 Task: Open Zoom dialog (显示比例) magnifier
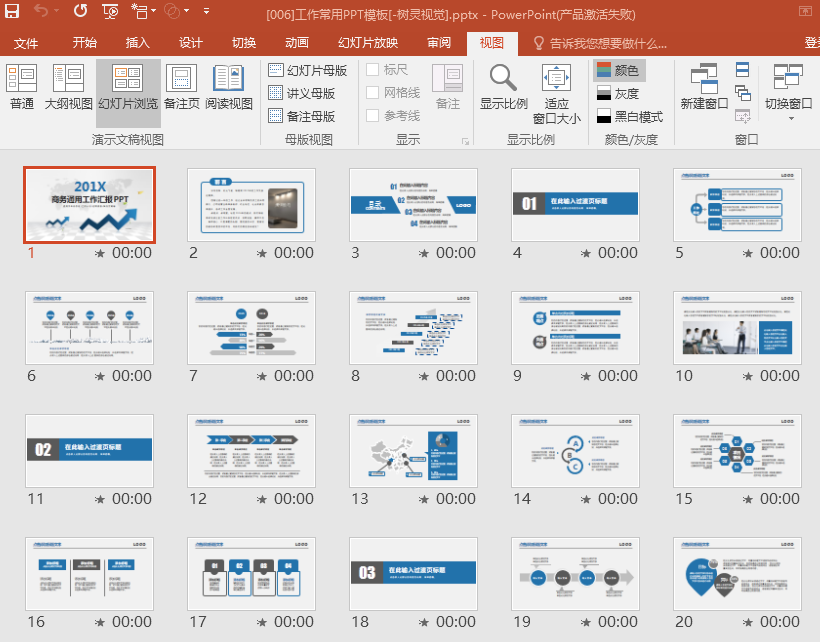[x=504, y=87]
